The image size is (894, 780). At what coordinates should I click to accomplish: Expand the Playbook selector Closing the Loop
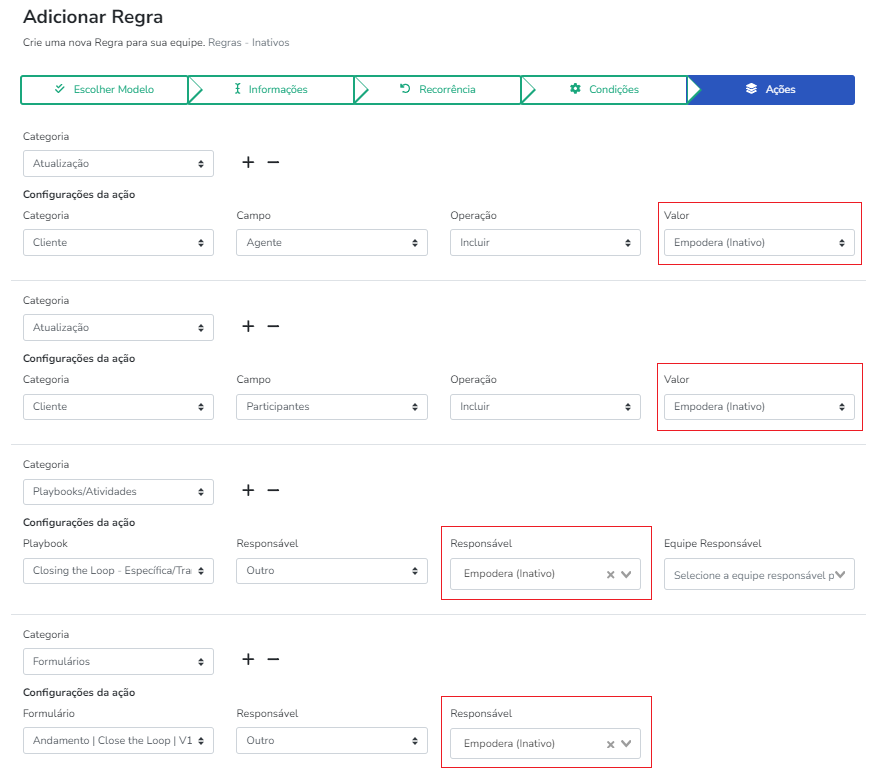118,571
